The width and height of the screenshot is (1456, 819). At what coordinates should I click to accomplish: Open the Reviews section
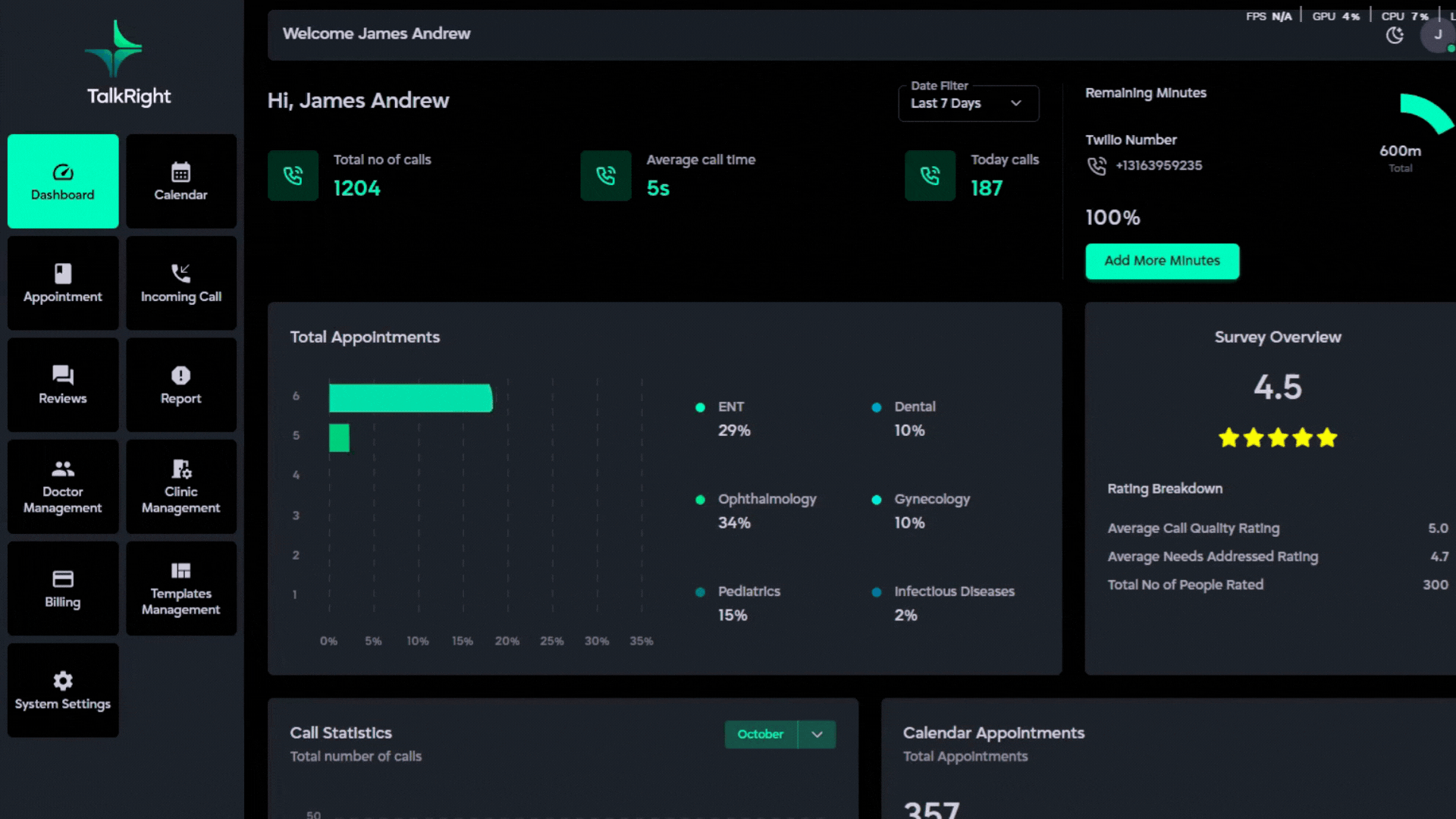point(63,384)
